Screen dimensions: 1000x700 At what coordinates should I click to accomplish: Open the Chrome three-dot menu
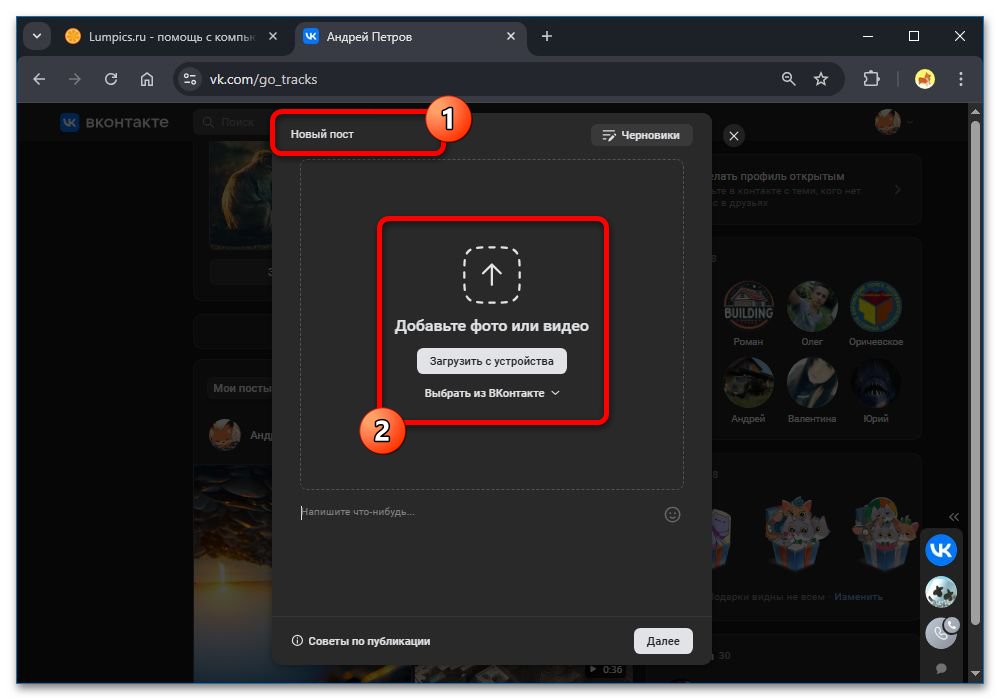(x=960, y=79)
